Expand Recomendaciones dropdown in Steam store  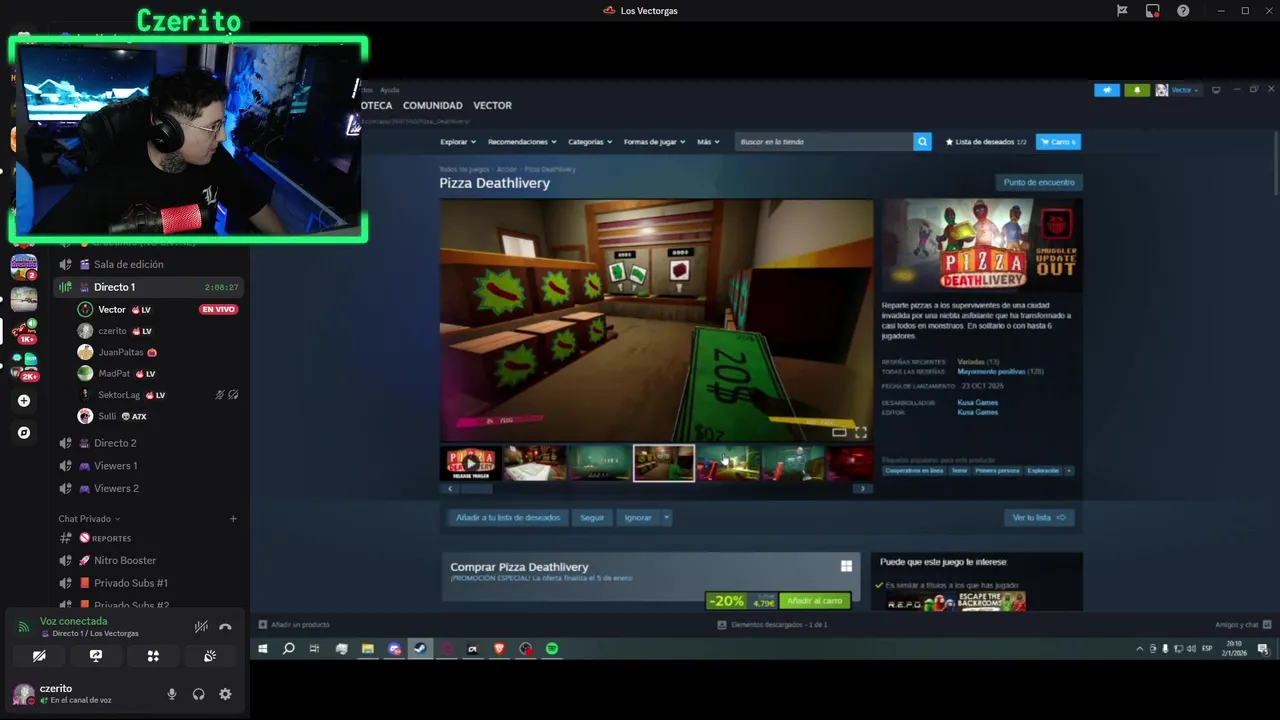pos(521,142)
